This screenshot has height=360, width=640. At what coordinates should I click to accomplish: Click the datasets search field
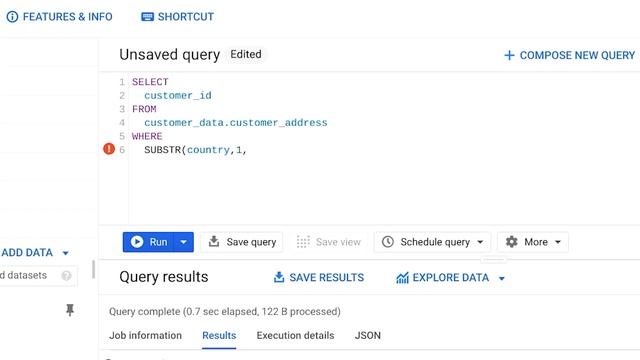point(39,276)
